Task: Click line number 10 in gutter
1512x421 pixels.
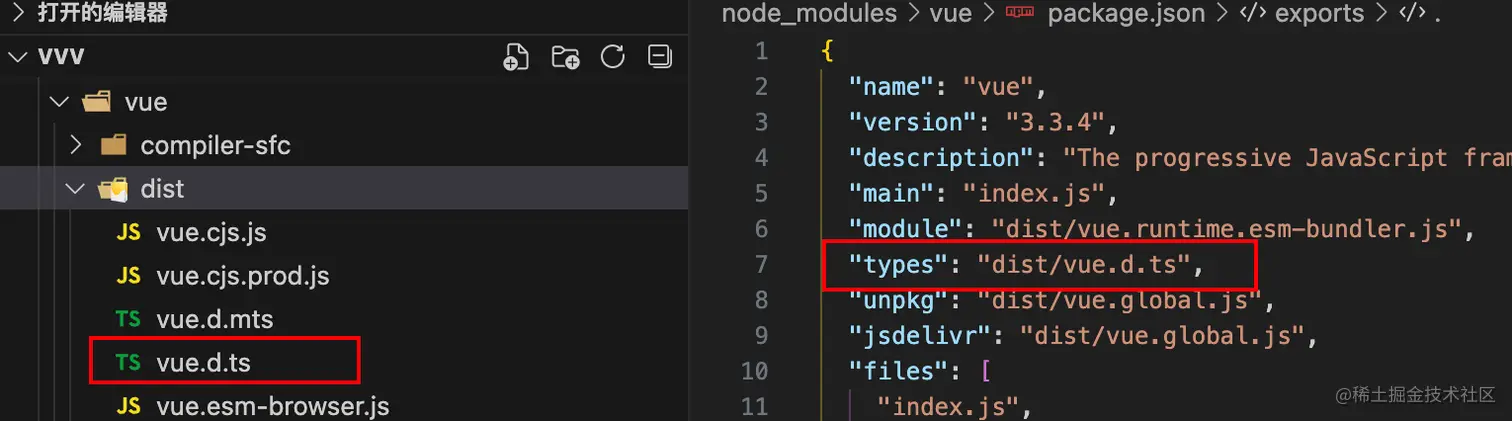Action: click(x=755, y=371)
